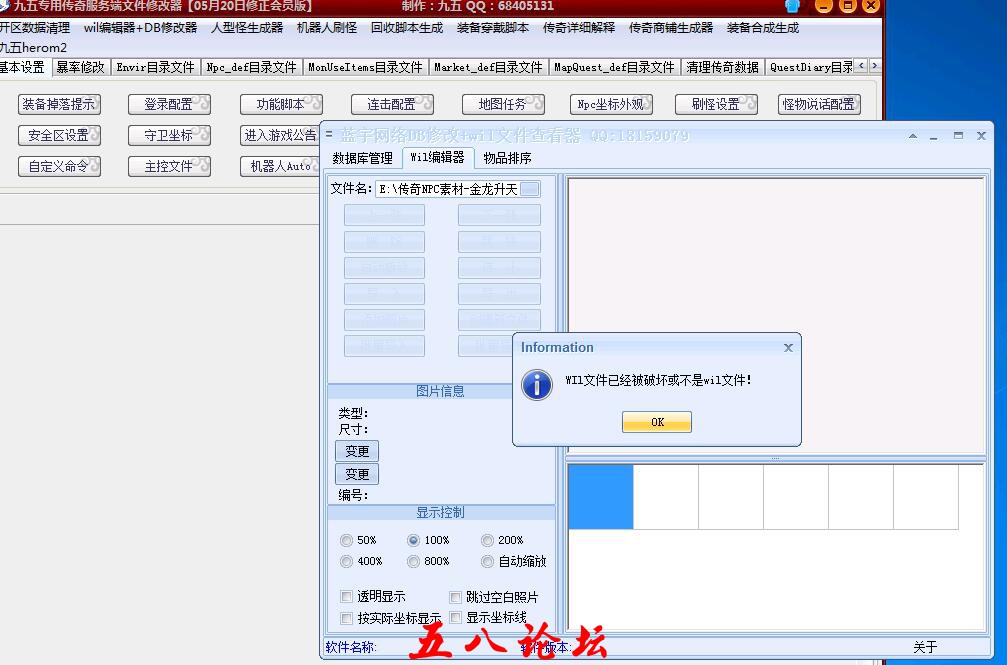Choose the 自动缩放 radio option

tap(488, 561)
